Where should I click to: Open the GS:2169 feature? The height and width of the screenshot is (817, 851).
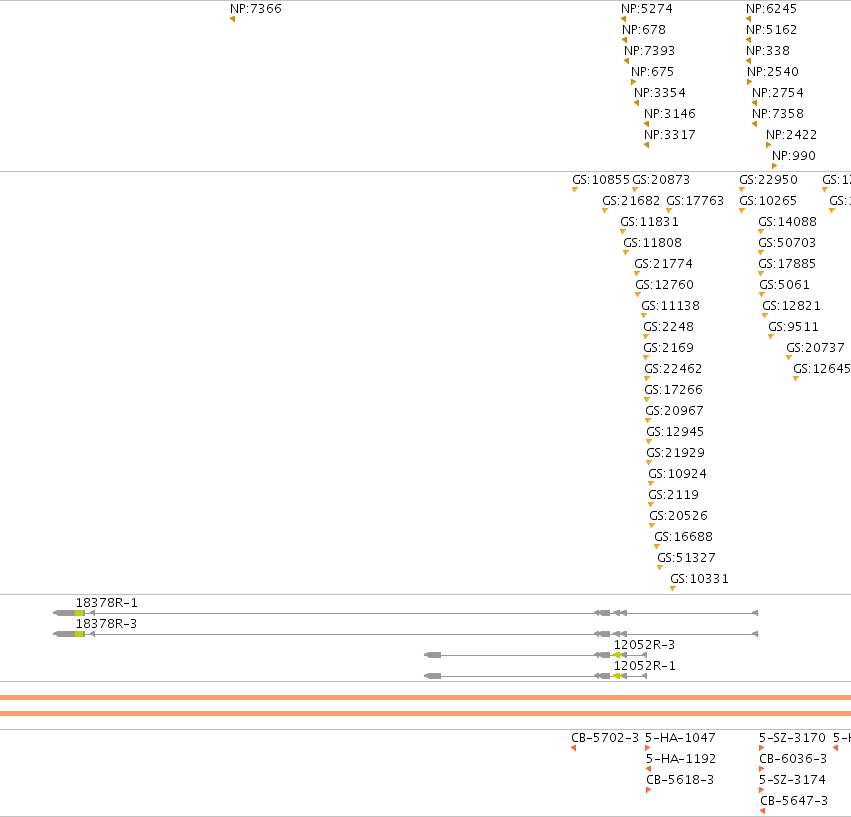[x=668, y=348]
